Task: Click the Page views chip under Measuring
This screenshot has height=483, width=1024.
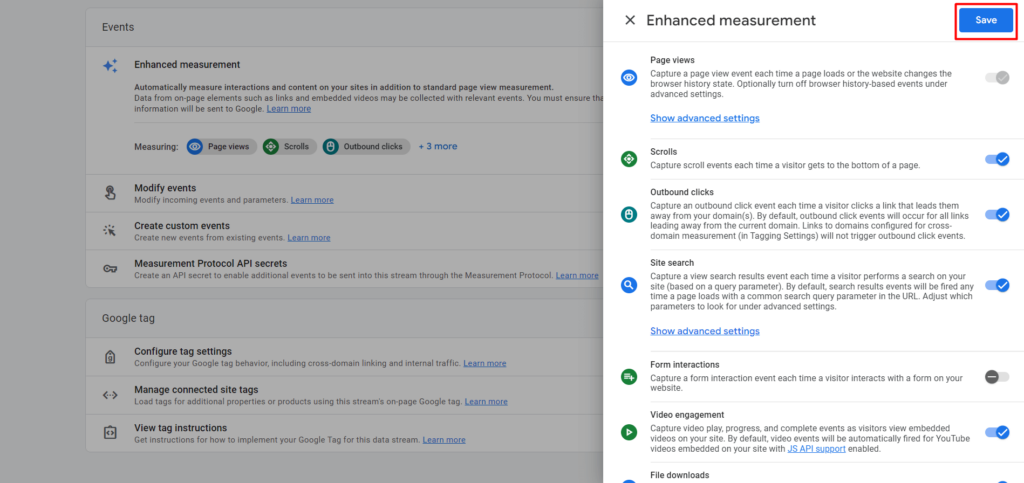Action: (222, 147)
